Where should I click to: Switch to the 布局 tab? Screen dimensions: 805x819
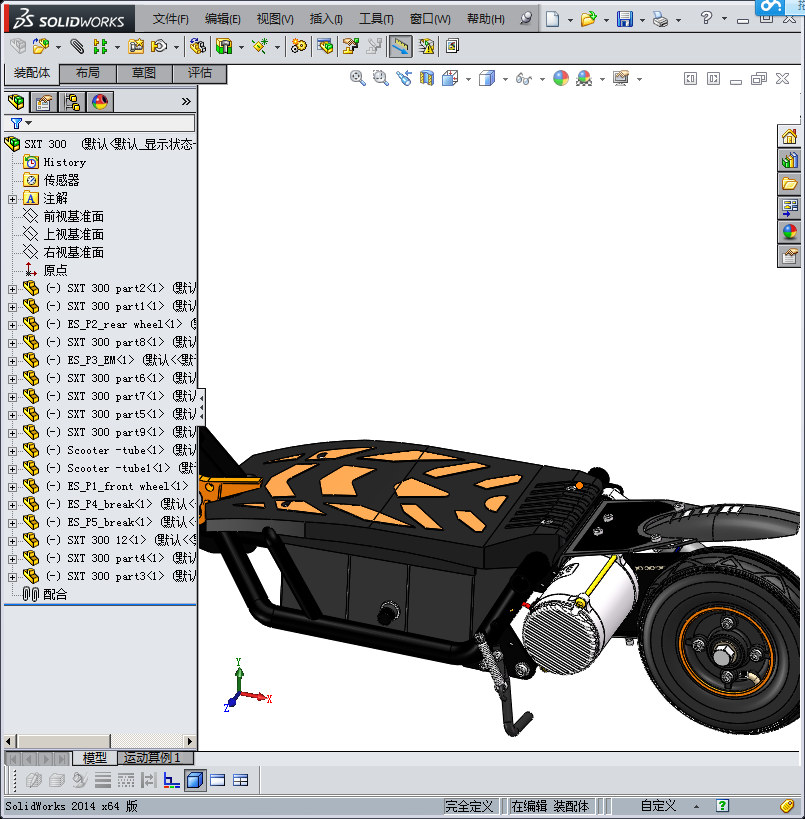click(x=88, y=73)
